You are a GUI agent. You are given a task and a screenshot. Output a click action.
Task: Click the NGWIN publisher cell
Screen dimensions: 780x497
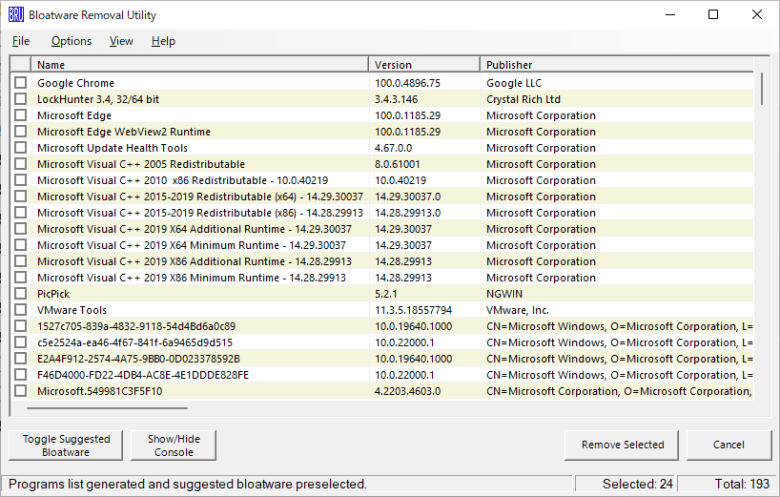coord(504,294)
